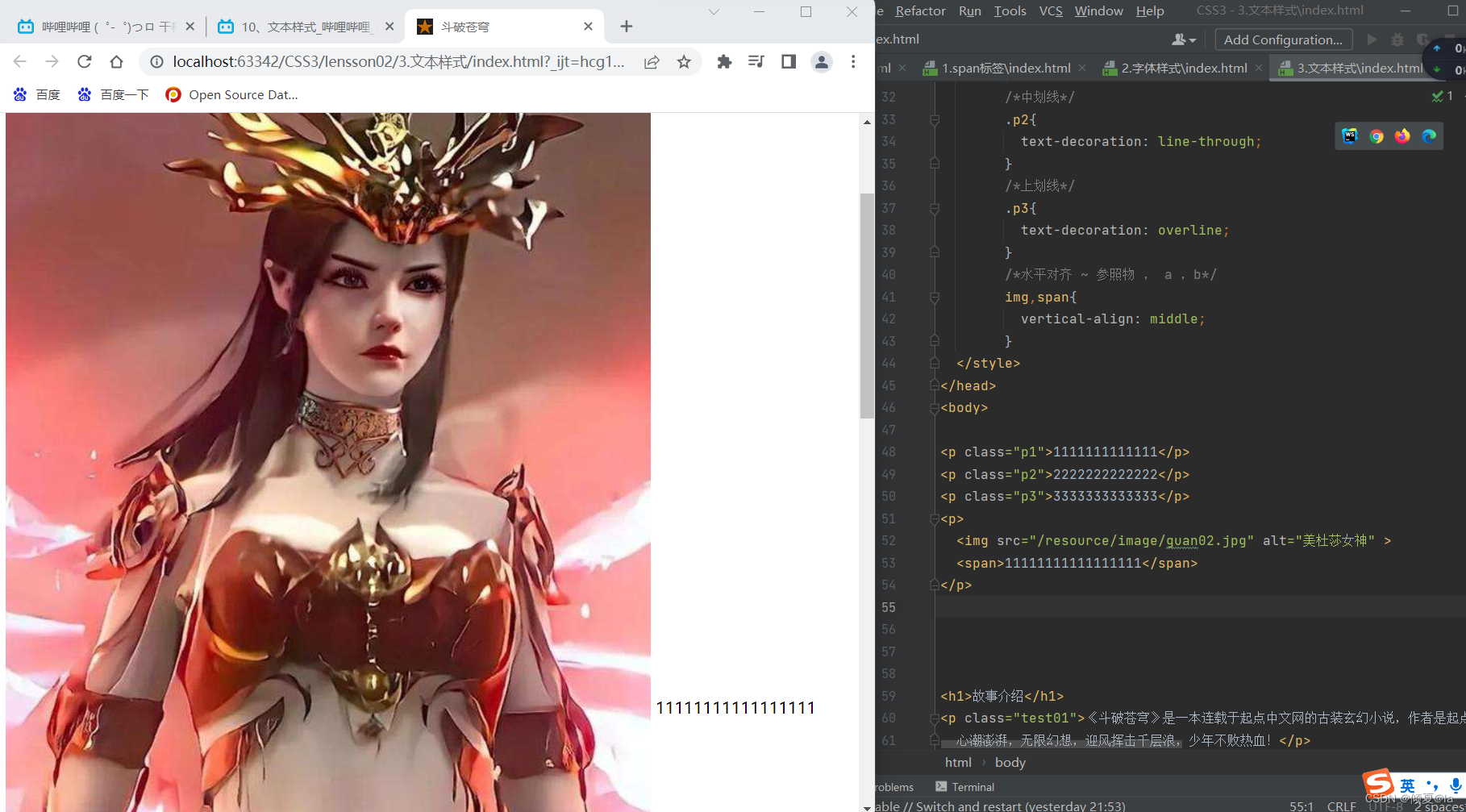Open the Help menu in the IDE

tap(1150, 10)
